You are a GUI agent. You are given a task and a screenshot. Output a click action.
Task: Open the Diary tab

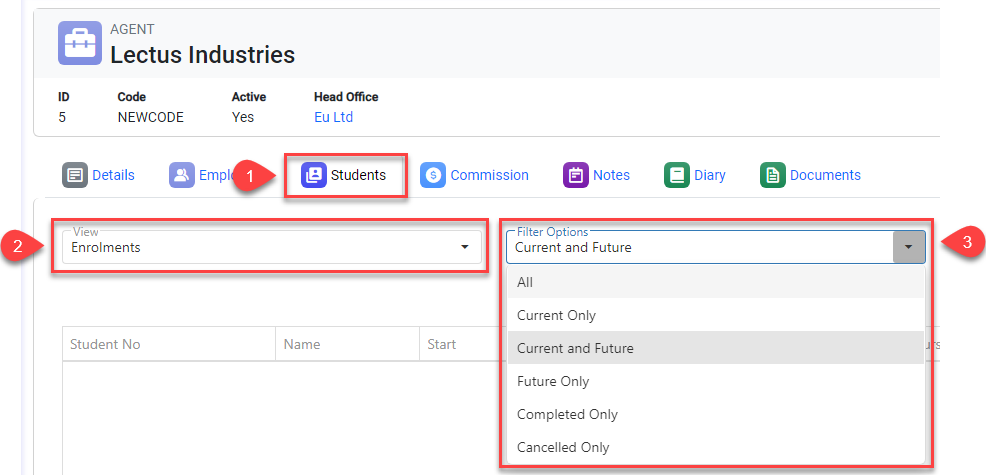(x=709, y=175)
